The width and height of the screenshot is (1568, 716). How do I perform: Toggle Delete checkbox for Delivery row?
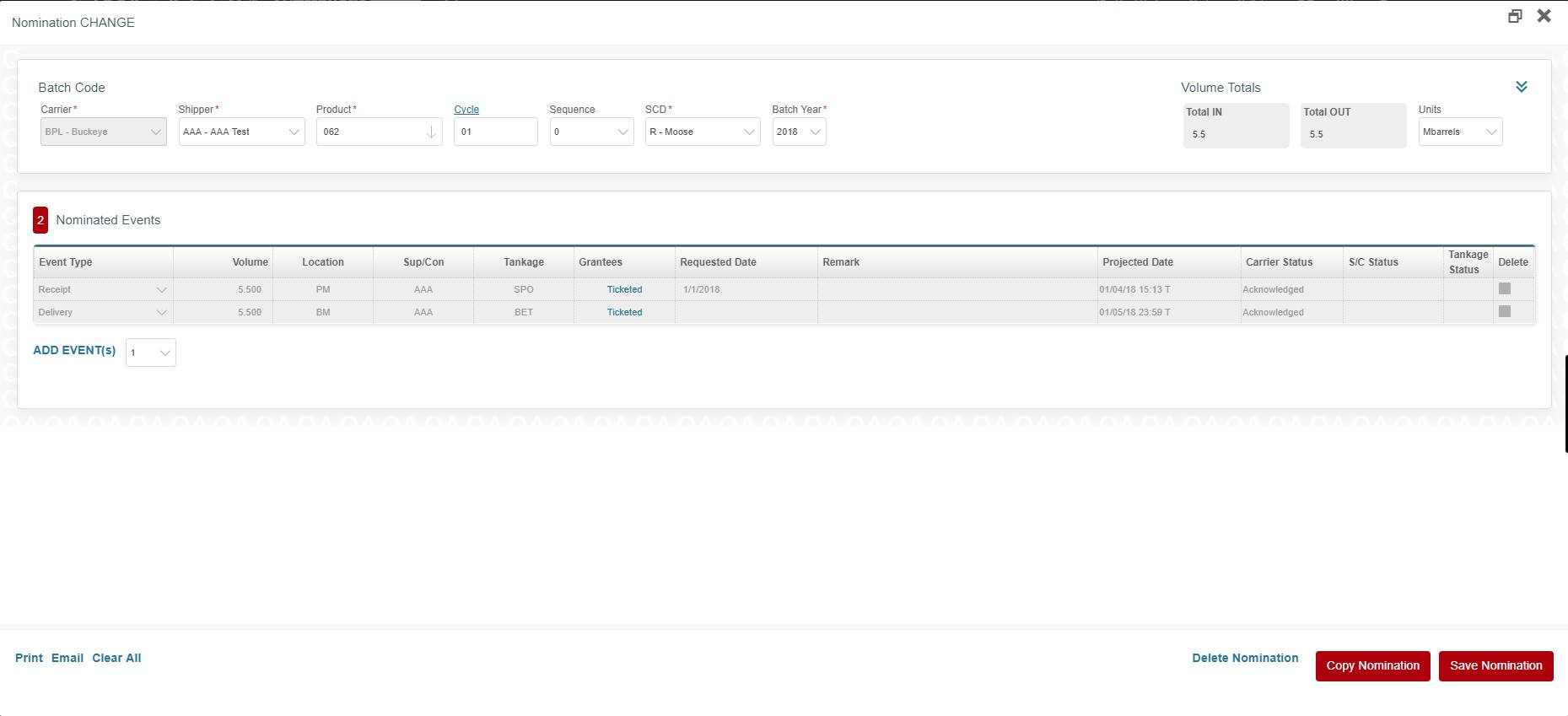(x=1504, y=312)
